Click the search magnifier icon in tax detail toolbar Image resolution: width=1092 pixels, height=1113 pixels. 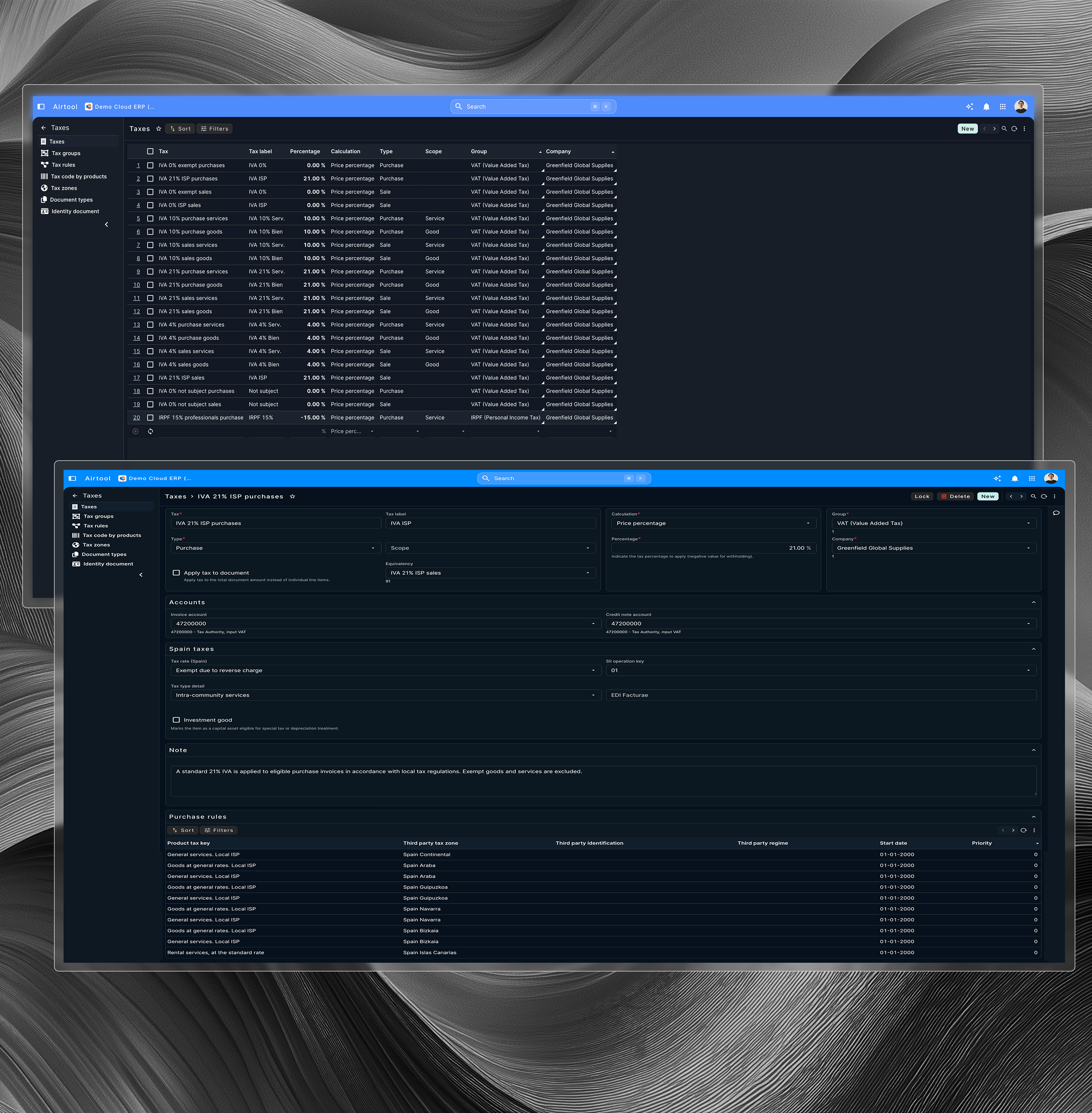pyautogui.click(x=1033, y=496)
